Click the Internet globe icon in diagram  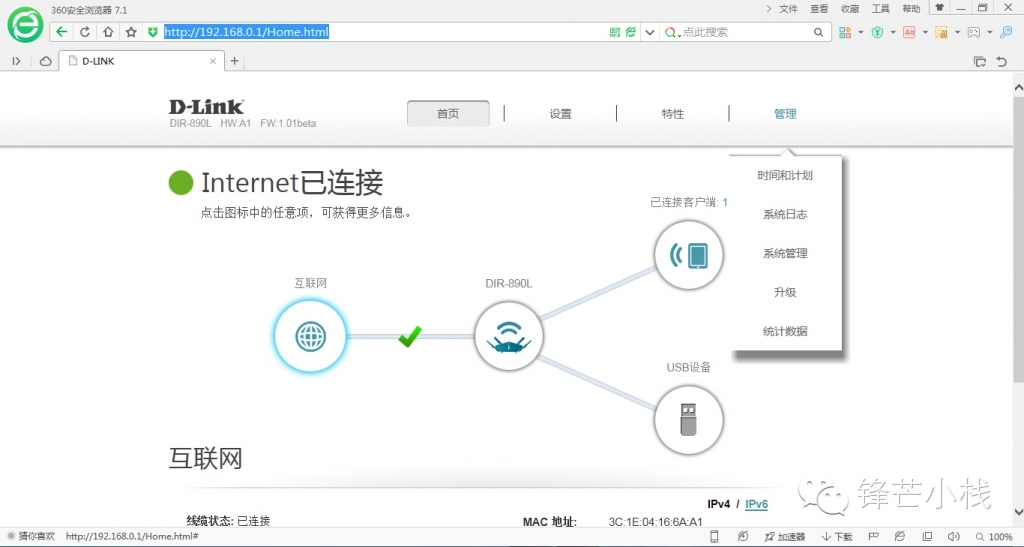(310, 337)
